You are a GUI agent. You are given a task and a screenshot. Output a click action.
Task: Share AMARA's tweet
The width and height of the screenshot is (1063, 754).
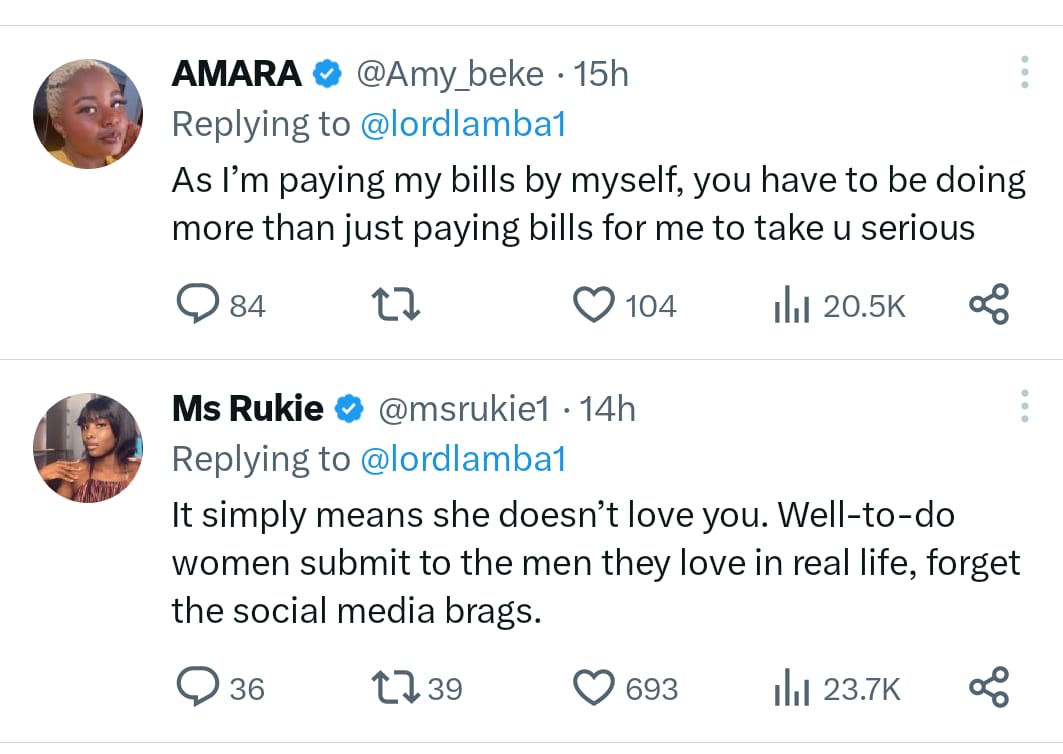(990, 305)
